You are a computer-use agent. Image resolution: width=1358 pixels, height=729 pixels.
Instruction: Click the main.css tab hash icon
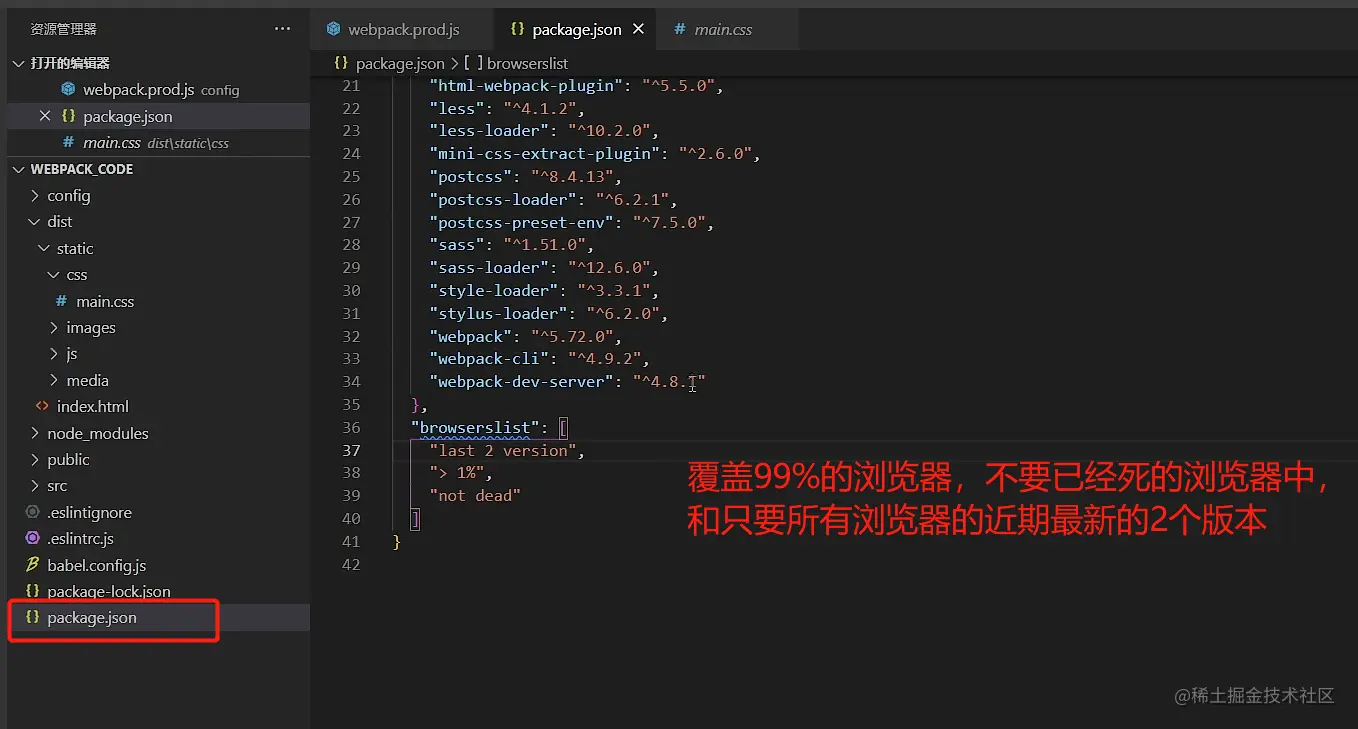coord(680,29)
